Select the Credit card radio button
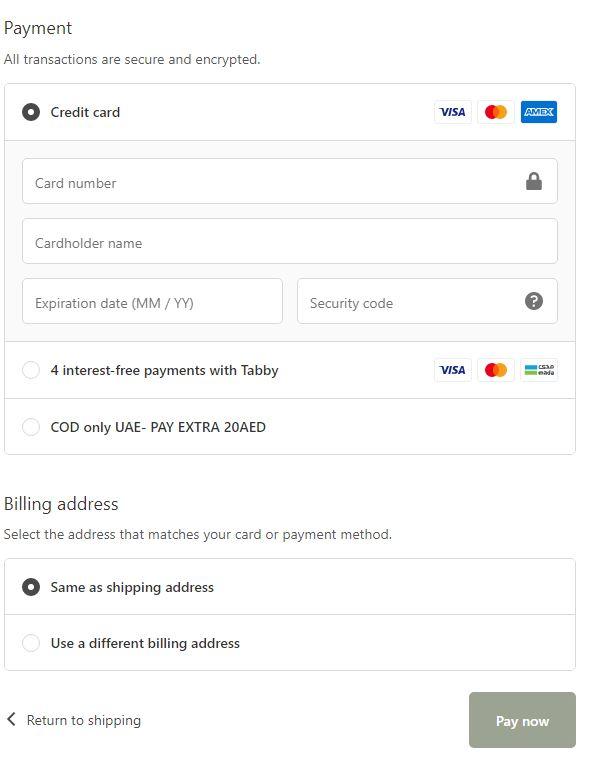 [x=31, y=112]
